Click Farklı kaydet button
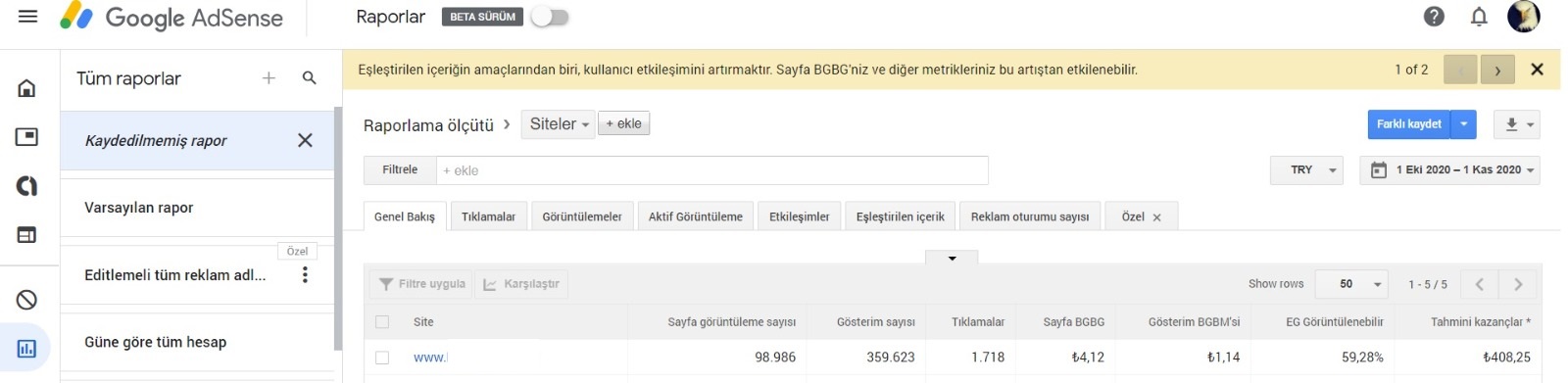 [1408, 124]
